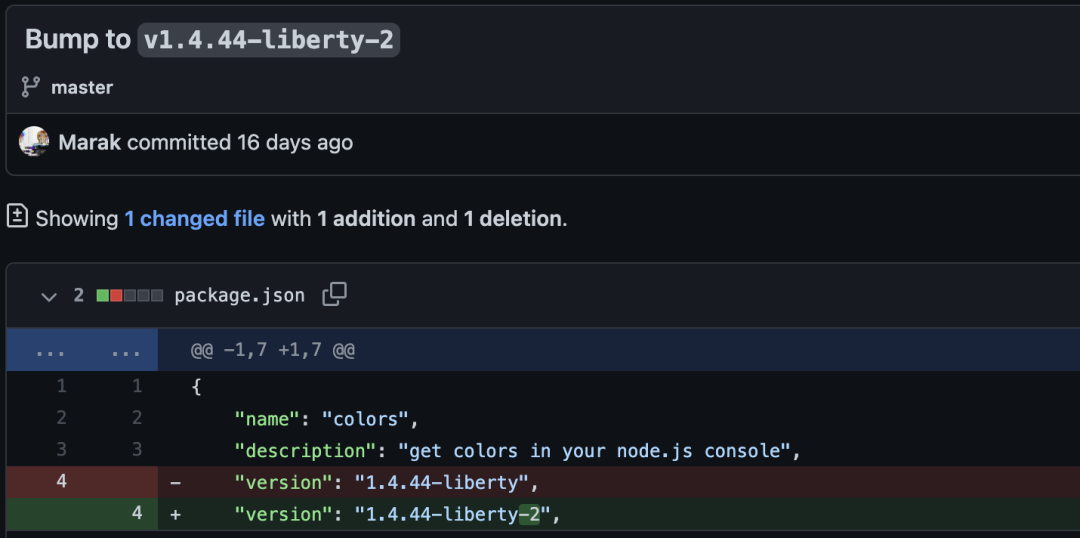Click the hunk header @@ -1,7 +1,7 @@
Image resolution: width=1080 pixels, height=538 pixels.
273,351
